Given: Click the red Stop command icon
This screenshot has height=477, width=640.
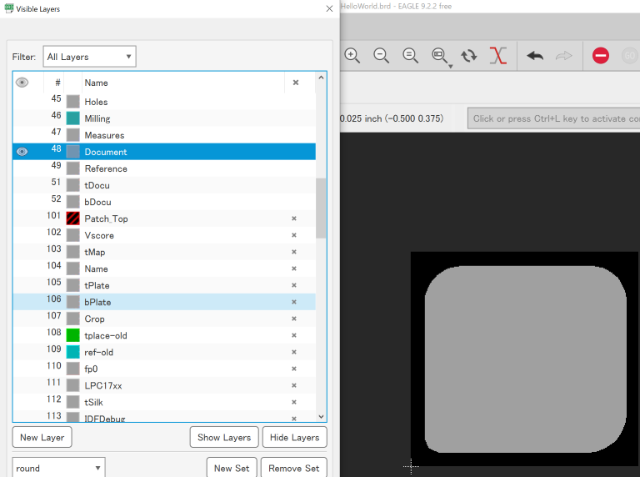Looking at the screenshot, I should tap(601, 55).
